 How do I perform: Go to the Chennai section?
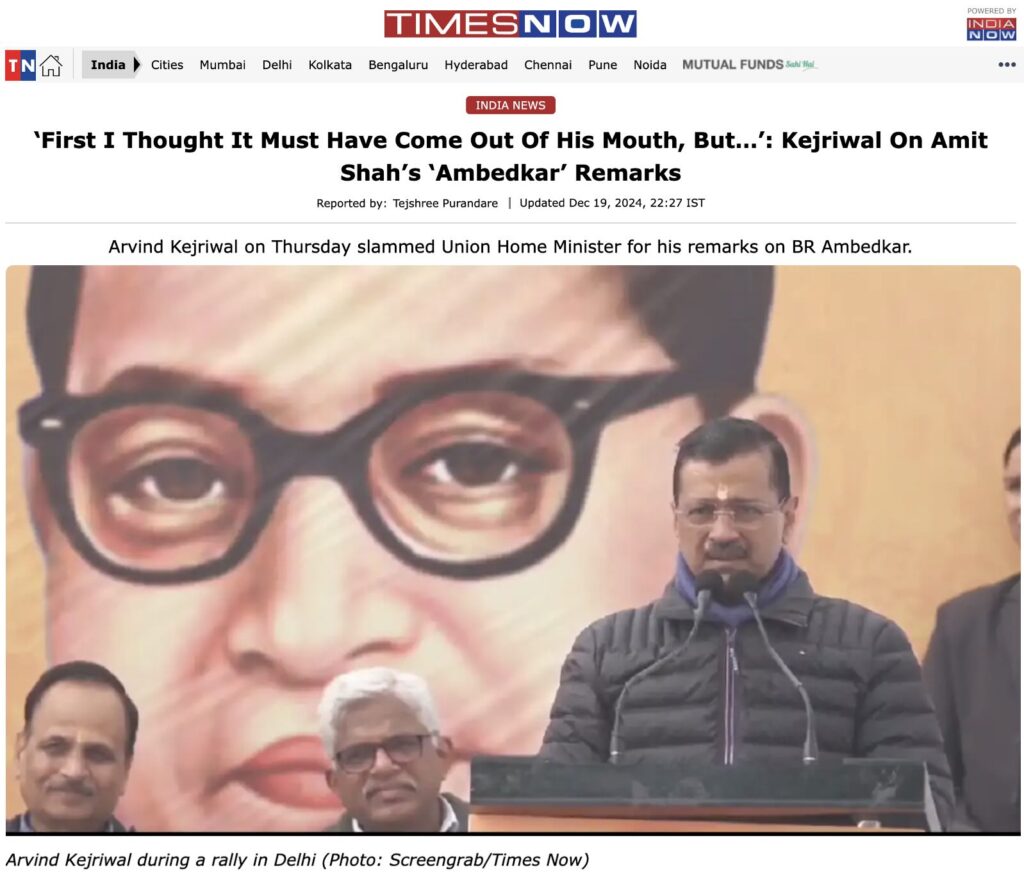[x=548, y=65]
